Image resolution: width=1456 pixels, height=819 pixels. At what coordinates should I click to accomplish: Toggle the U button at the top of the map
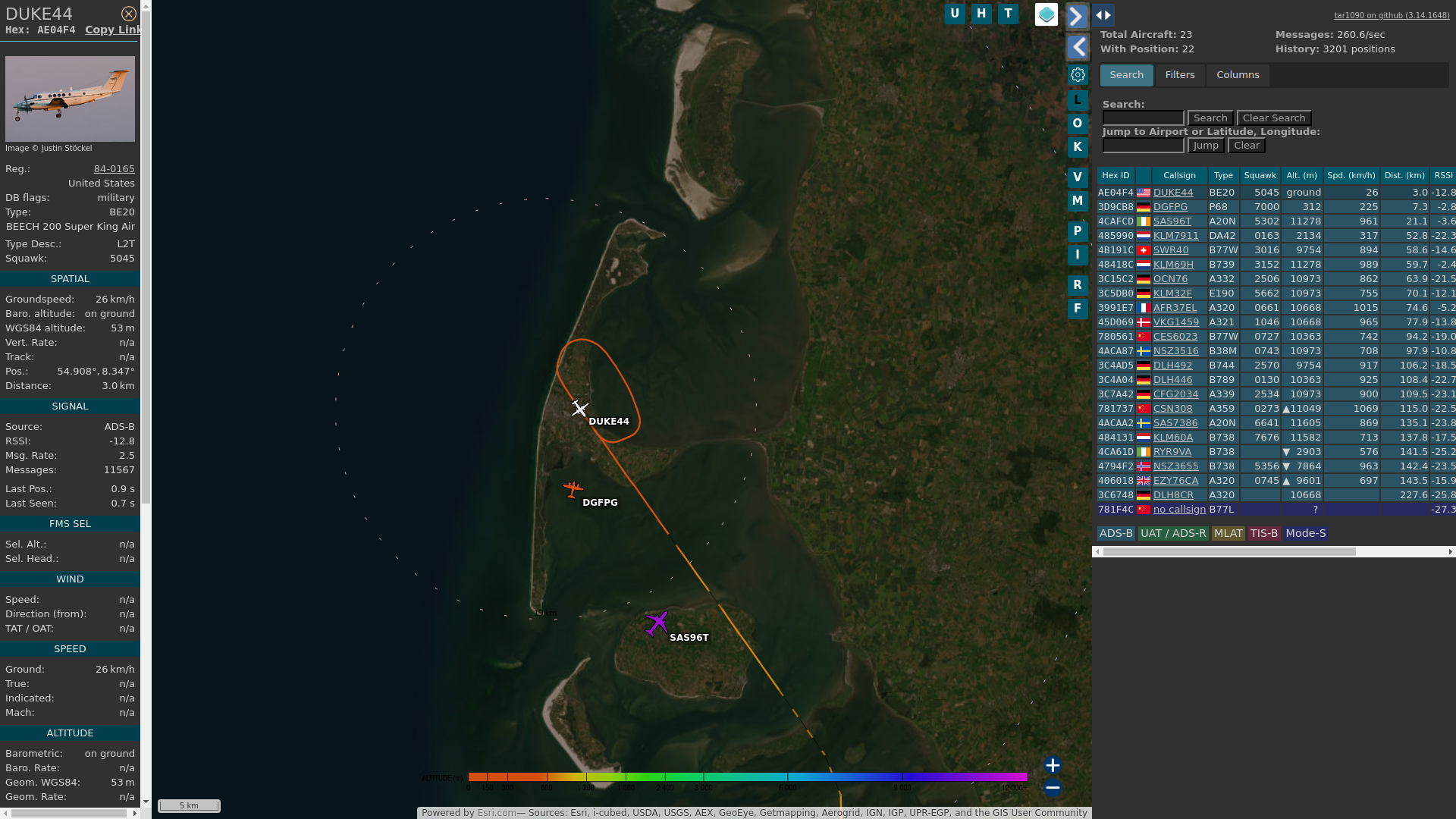click(x=955, y=14)
